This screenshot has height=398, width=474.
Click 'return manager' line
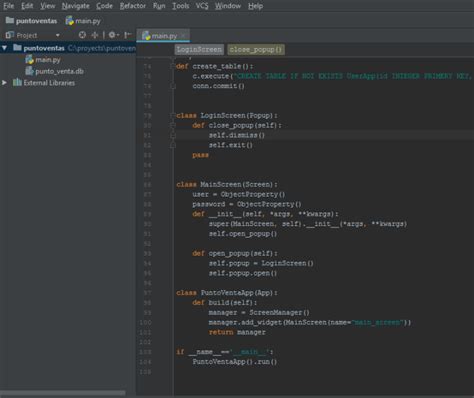click(x=237, y=332)
